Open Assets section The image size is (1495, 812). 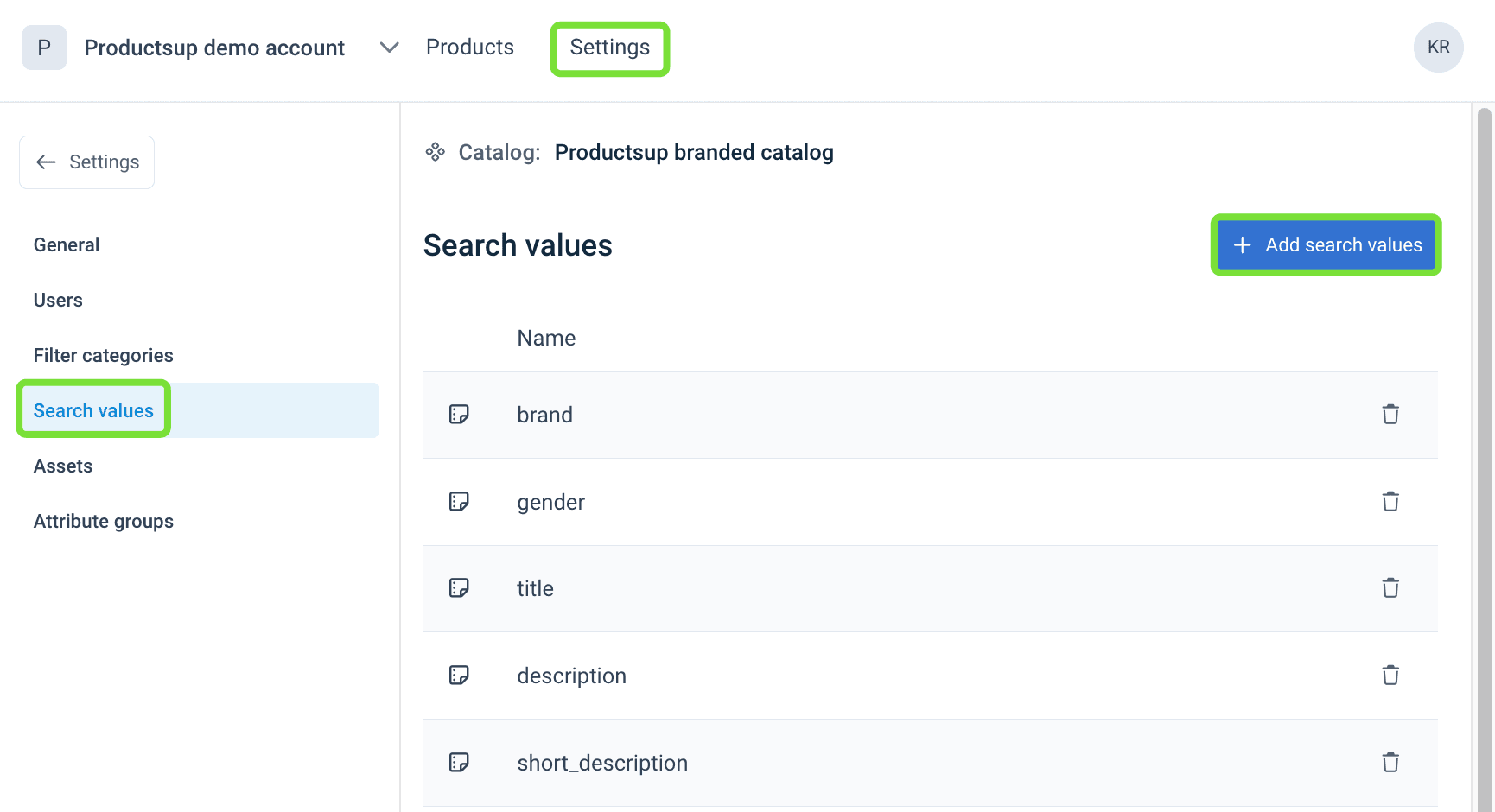click(x=63, y=466)
